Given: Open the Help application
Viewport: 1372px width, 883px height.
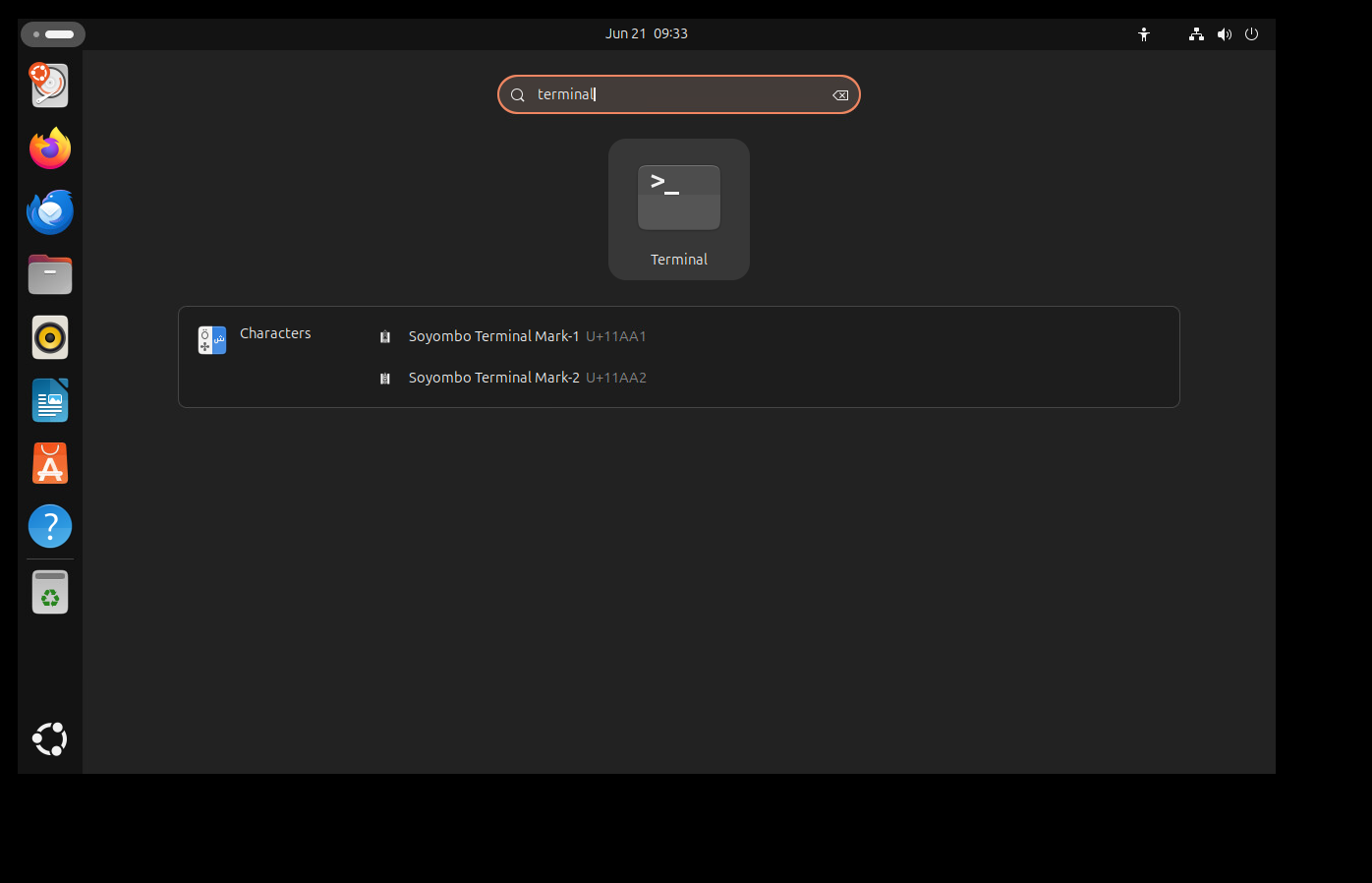Looking at the screenshot, I should coord(49,526).
